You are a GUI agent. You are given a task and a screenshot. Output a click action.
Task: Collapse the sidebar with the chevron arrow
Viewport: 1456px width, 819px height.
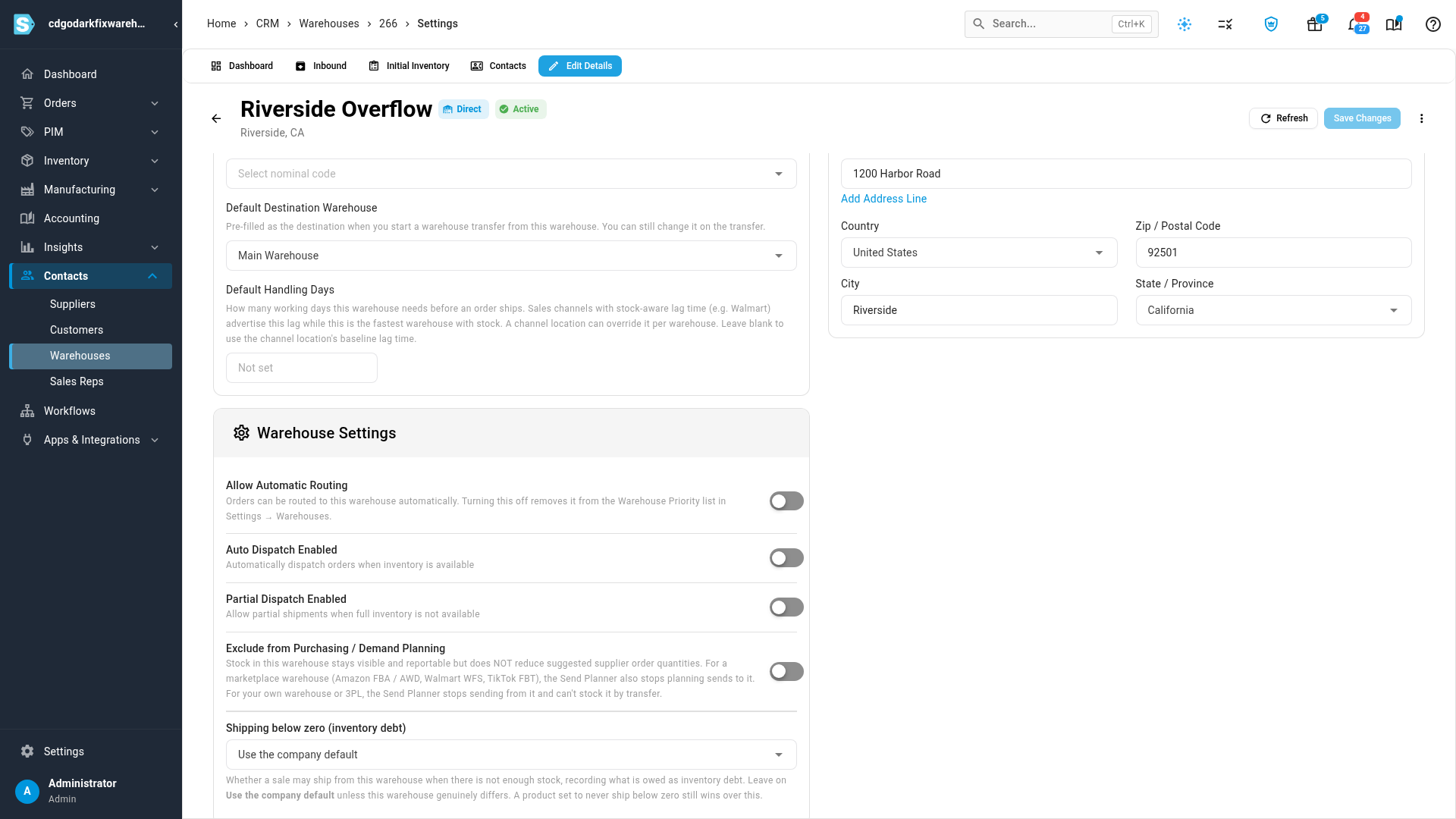pyautogui.click(x=176, y=24)
